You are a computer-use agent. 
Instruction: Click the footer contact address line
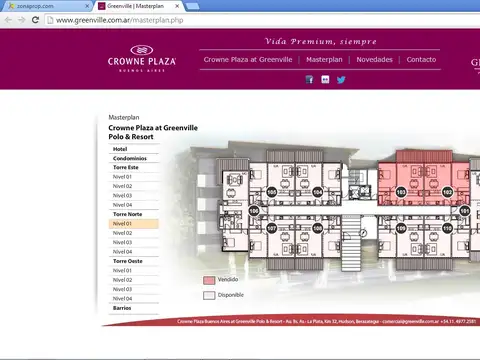point(327,321)
